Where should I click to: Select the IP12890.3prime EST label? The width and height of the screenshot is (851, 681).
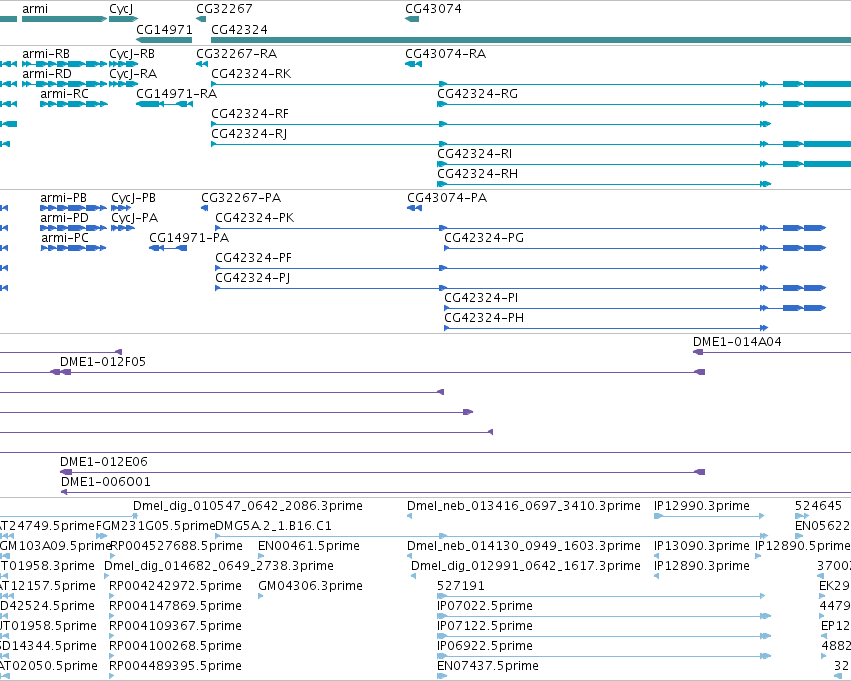702,567
